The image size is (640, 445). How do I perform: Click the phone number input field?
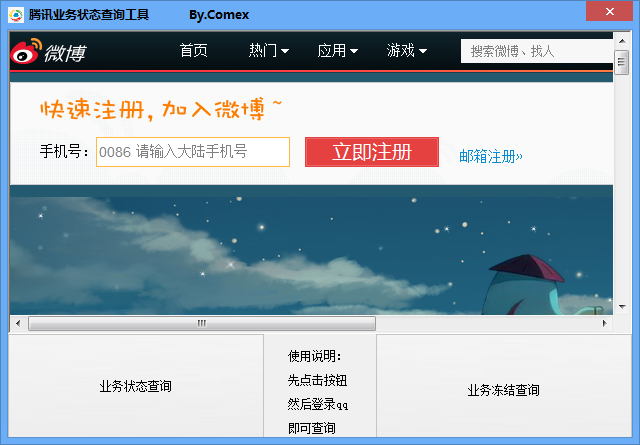[193, 152]
